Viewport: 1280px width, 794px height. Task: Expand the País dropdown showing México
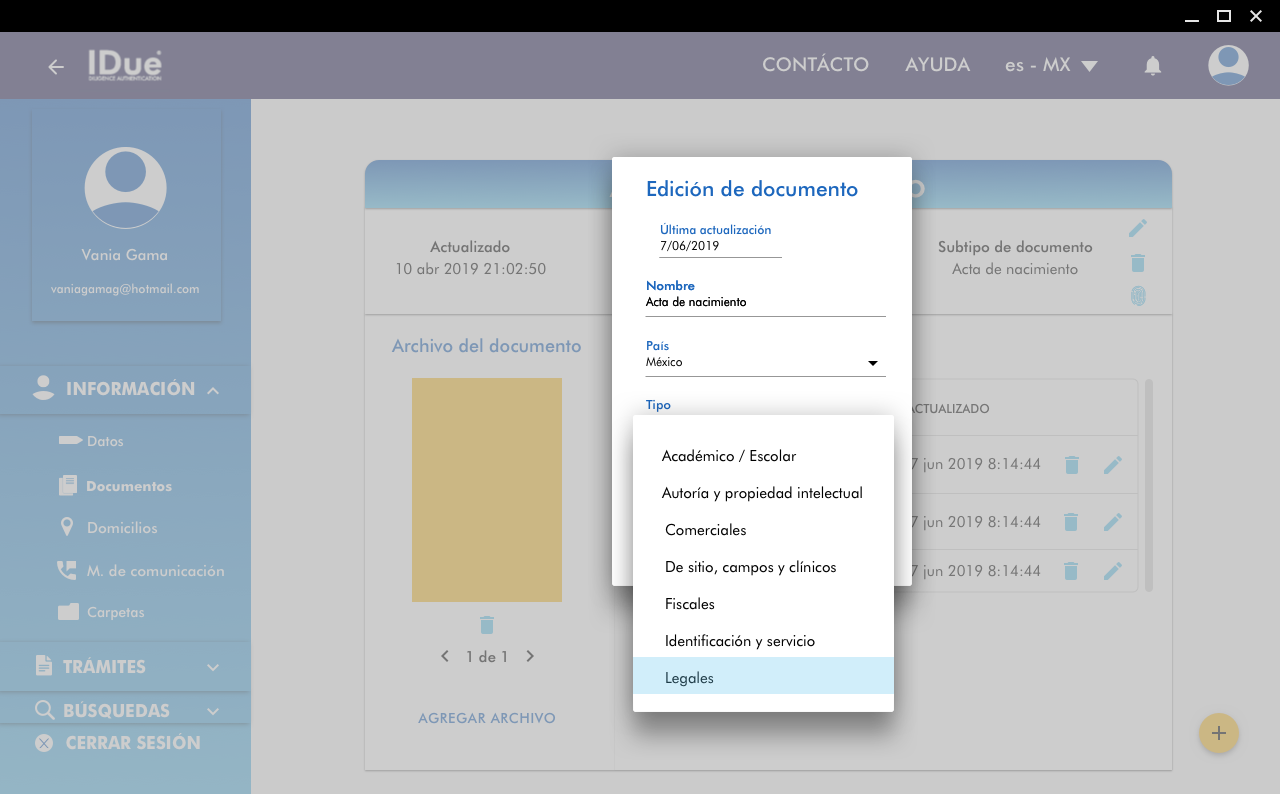pos(765,362)
